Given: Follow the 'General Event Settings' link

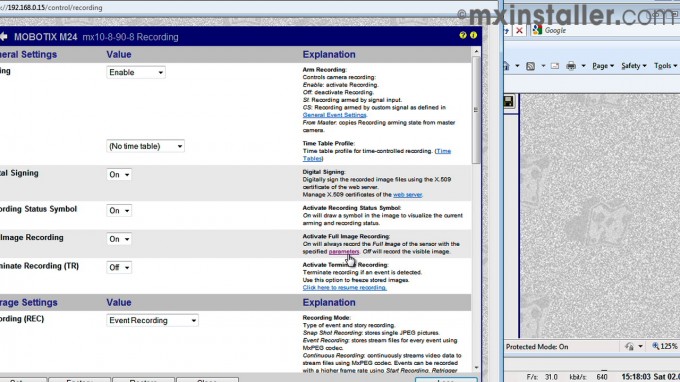Looking at the screenshot, I should point(334,115).
